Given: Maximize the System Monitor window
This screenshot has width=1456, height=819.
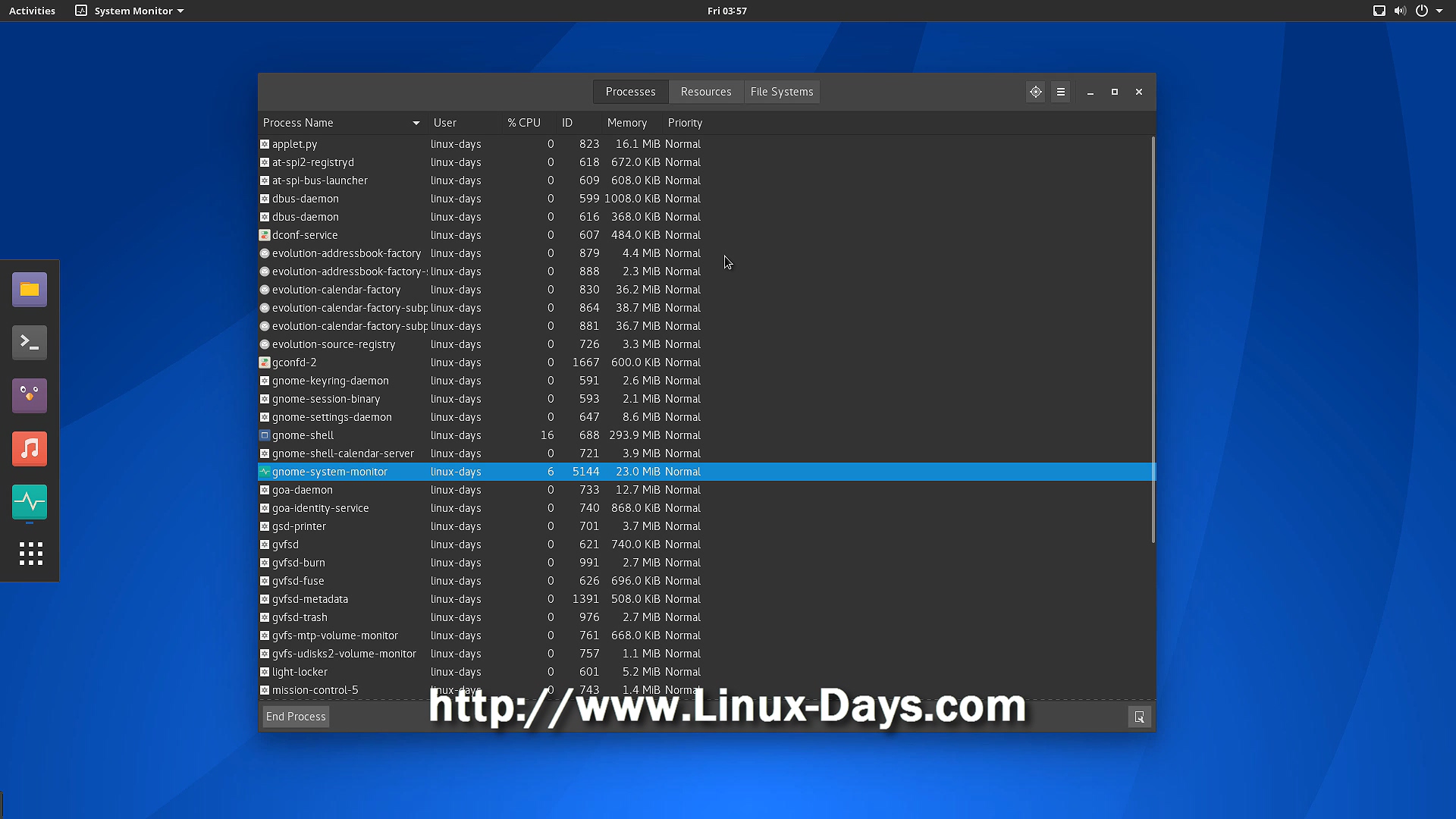Looking at the screenshot, I should click(1114, 92).
